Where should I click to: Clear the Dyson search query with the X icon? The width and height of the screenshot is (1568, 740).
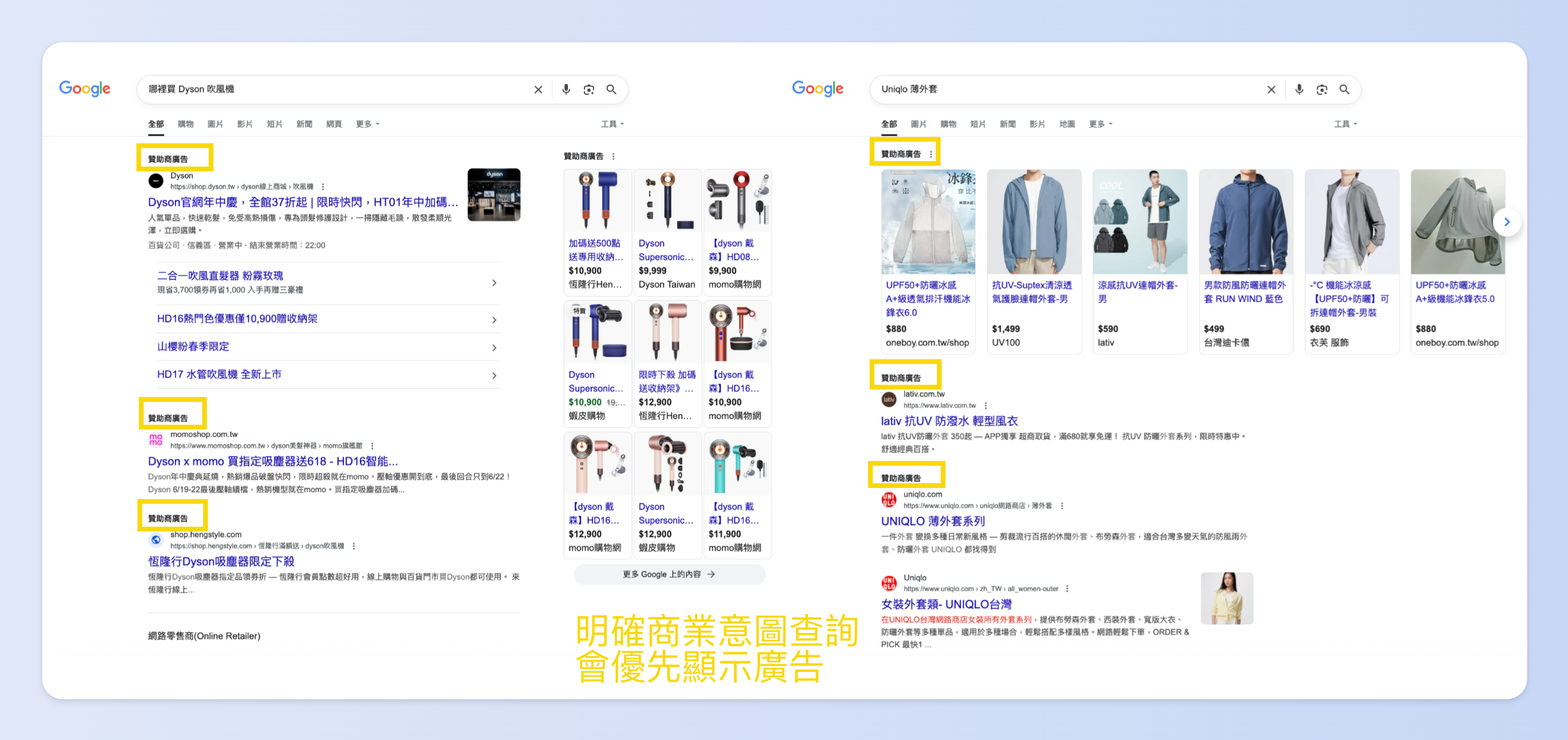(538, 90)
